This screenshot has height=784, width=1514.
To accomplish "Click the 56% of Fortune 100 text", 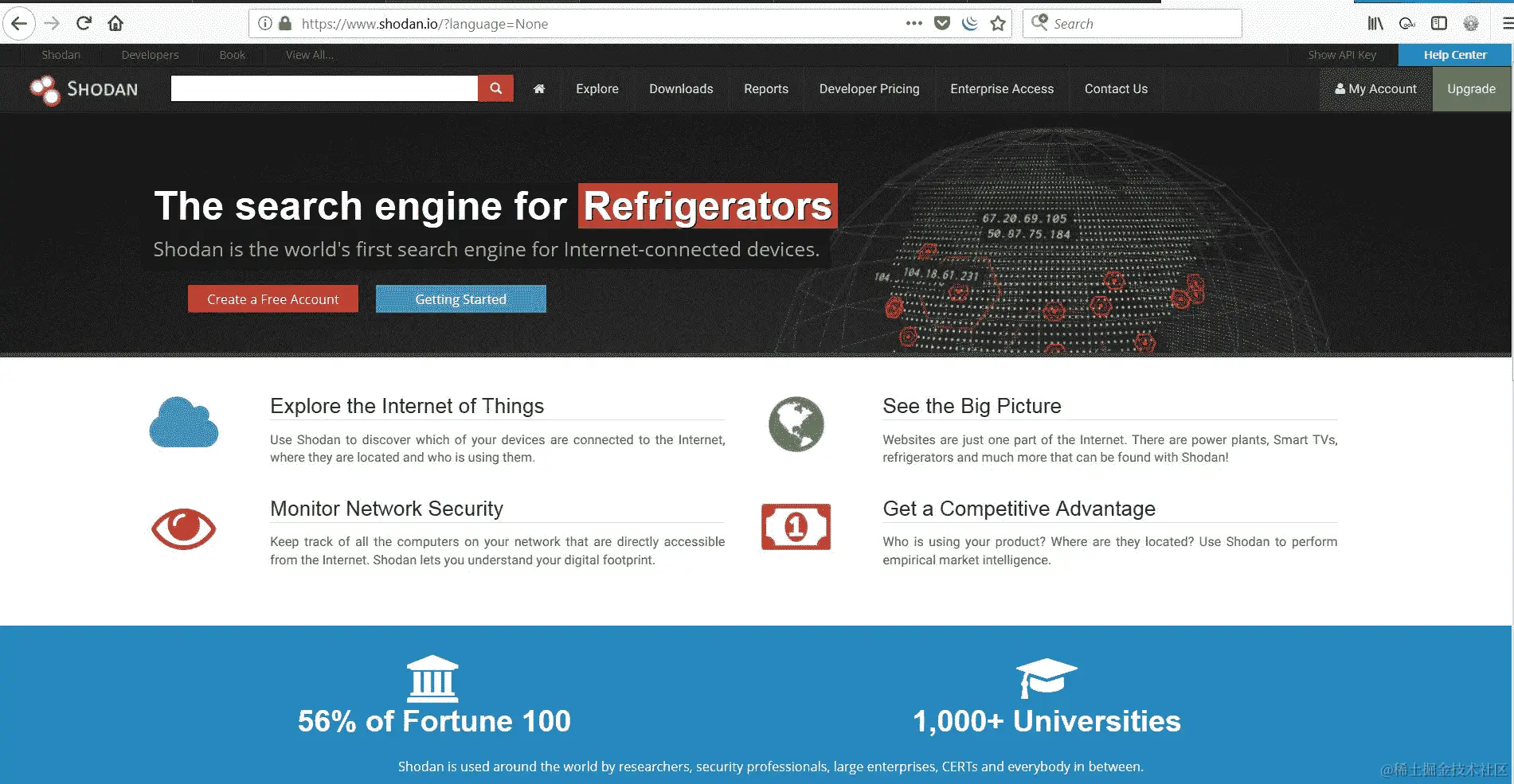I will click(x=434, y=721).
